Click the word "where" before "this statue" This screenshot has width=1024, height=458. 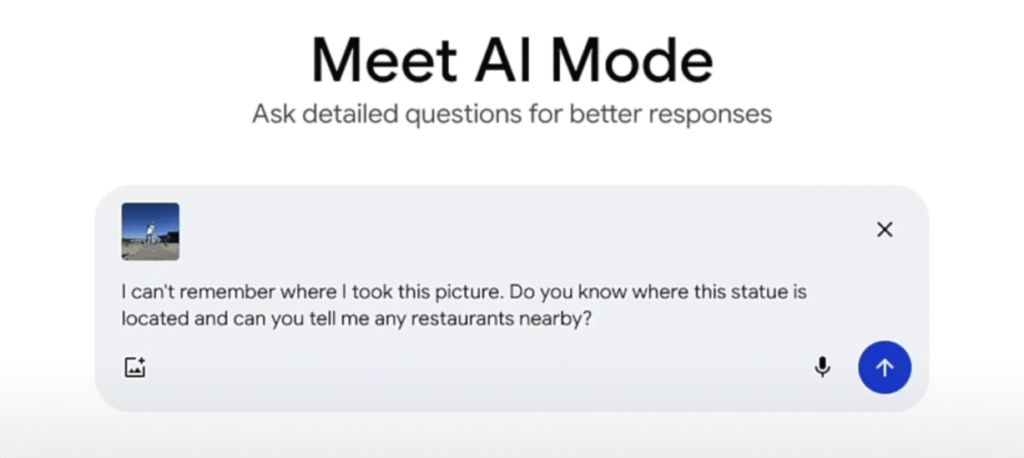(x=622, y=295)
